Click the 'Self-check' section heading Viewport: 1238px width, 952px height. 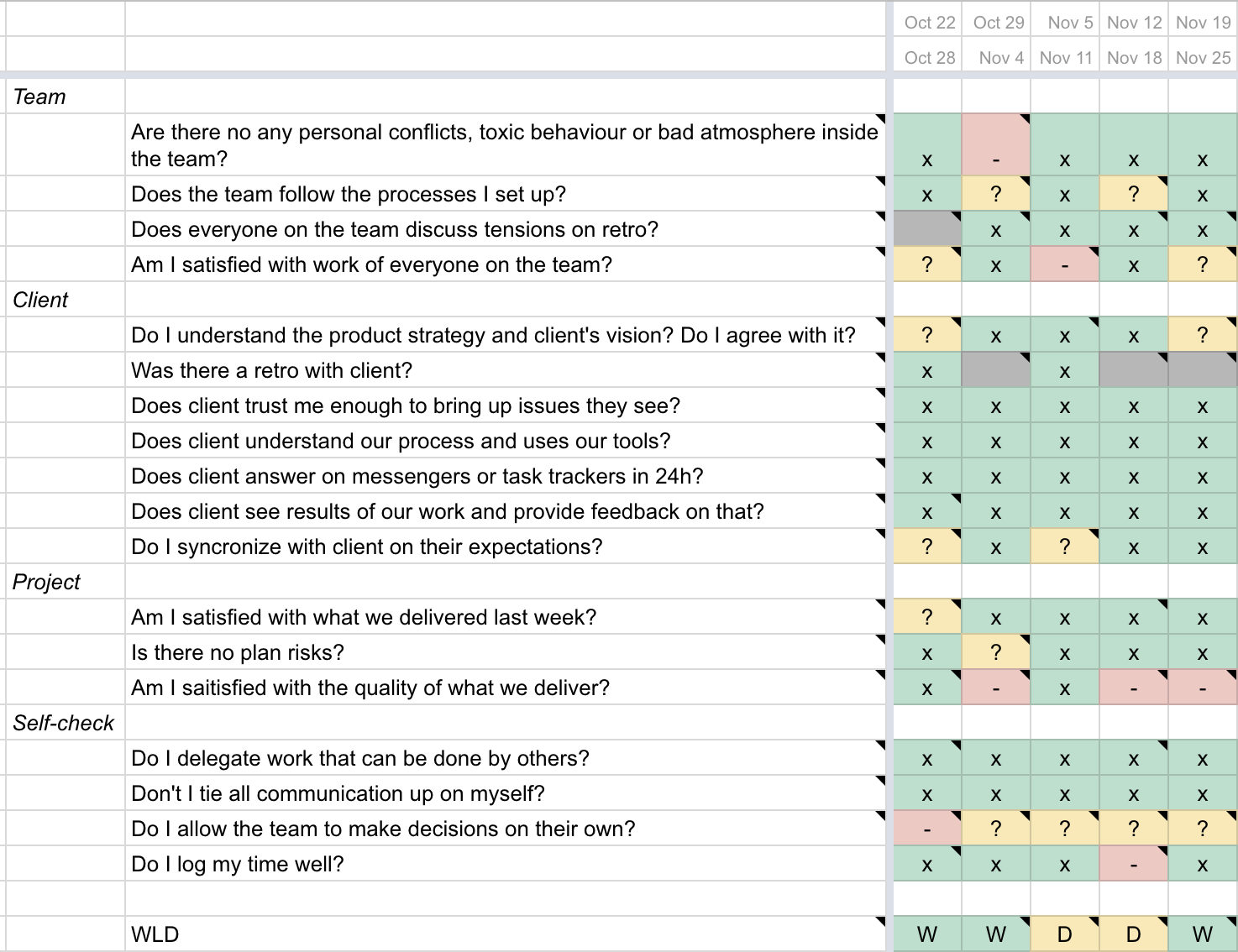66,723
